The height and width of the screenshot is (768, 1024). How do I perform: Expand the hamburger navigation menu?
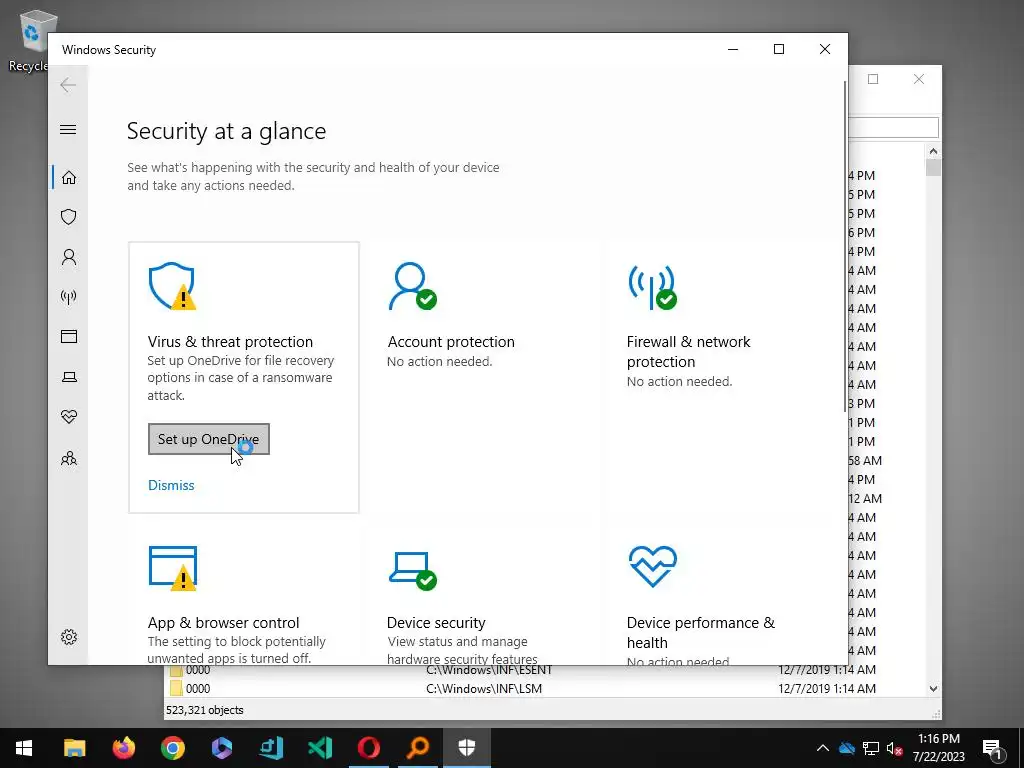click(x=68, y=129)
